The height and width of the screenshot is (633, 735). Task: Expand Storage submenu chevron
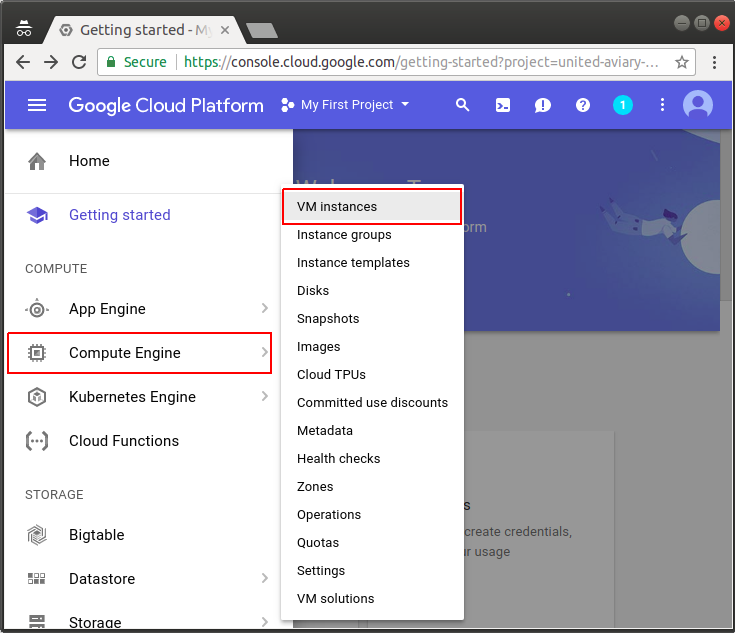point(264,622)
